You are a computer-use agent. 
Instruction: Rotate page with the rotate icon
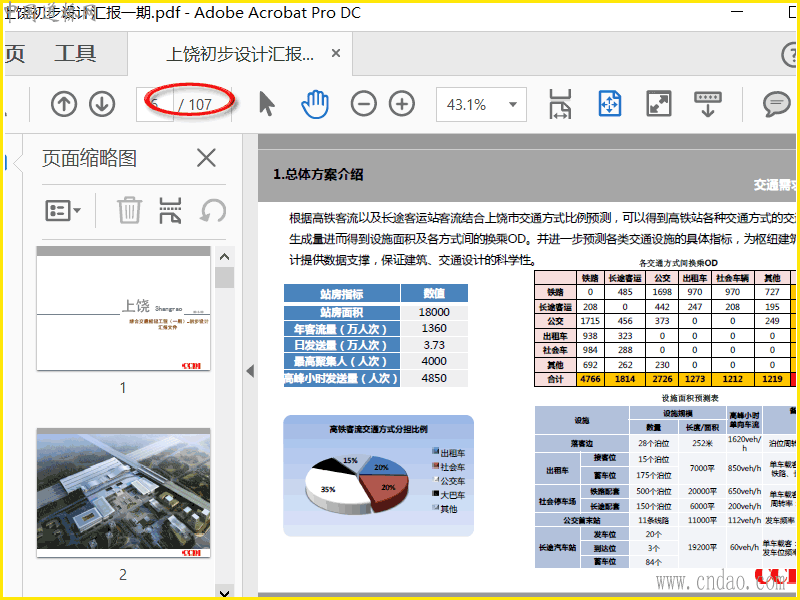tap(212, 210)
